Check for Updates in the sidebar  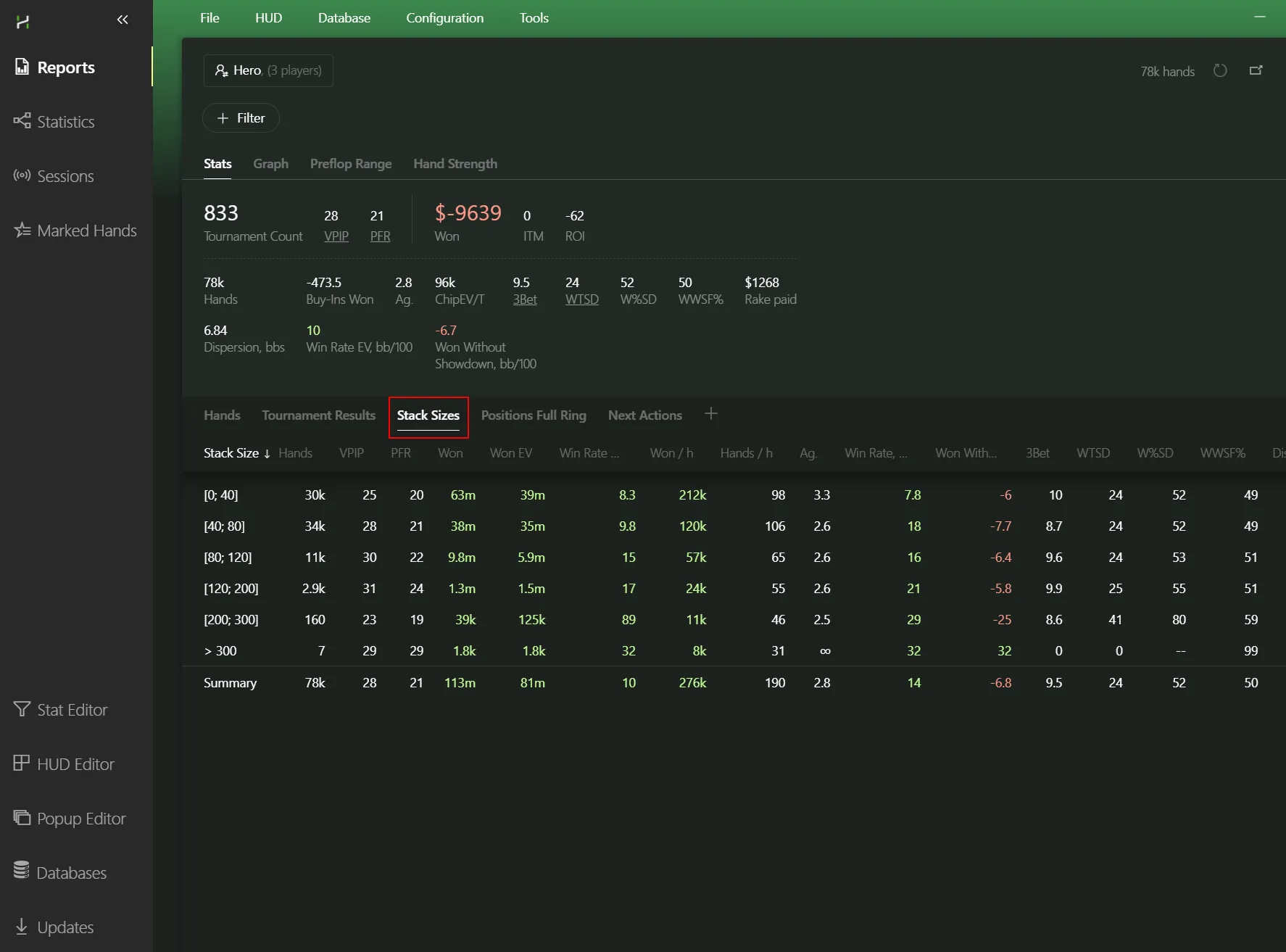(65, 927)
